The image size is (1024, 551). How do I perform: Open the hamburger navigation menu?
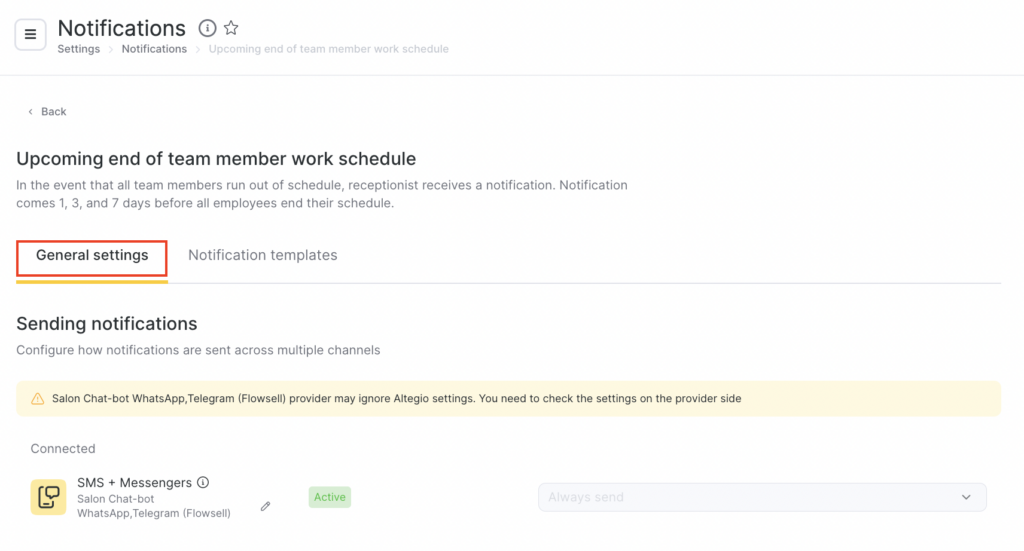[x=30, y=34]
